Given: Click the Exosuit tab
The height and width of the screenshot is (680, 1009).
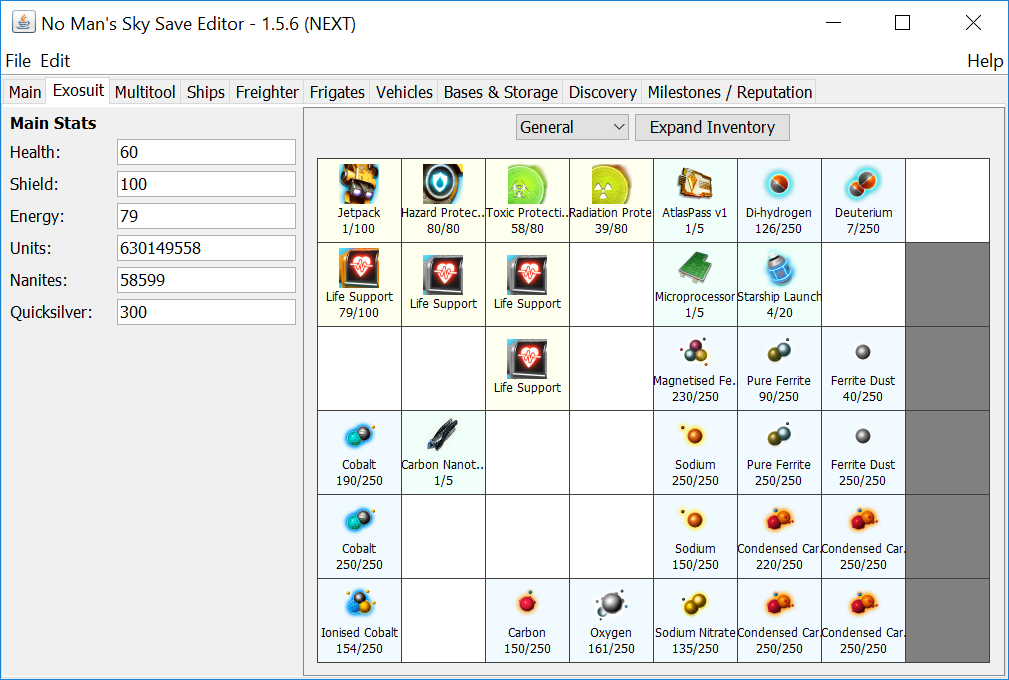Looking at the screenshot, I should pos(78,91).
